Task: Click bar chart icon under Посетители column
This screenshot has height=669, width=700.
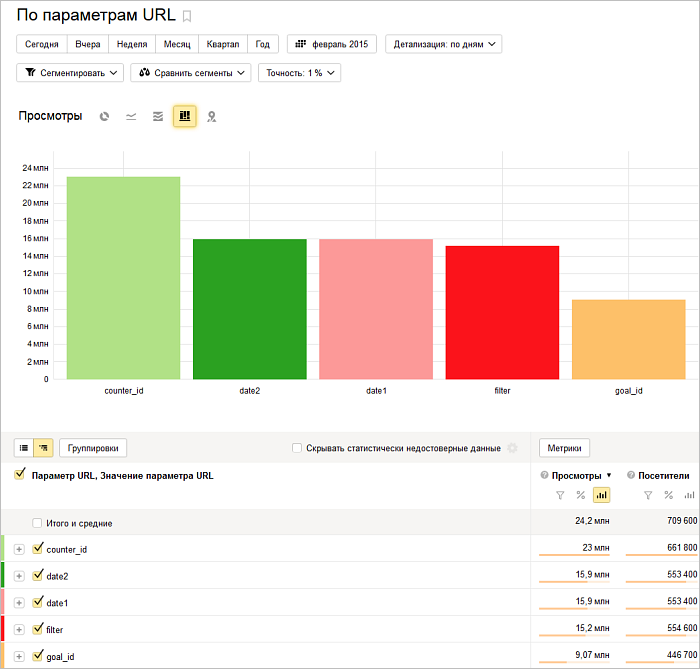Action: (x=690, y=495)
